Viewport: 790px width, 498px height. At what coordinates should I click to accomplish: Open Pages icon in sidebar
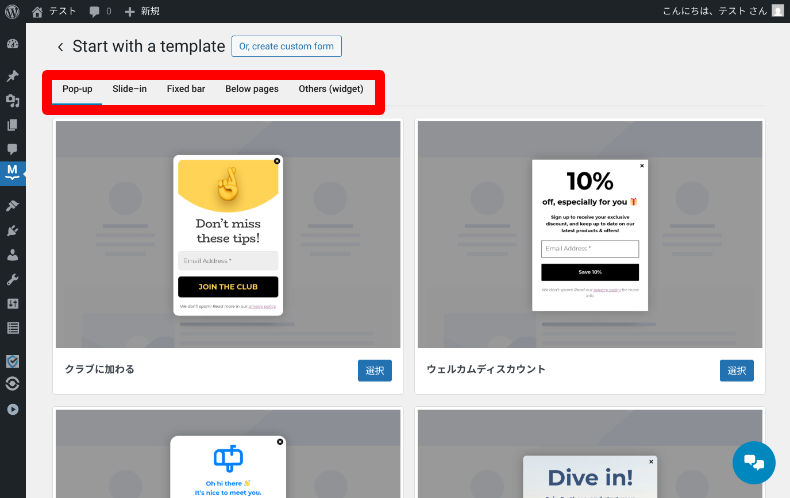(13, 125)
